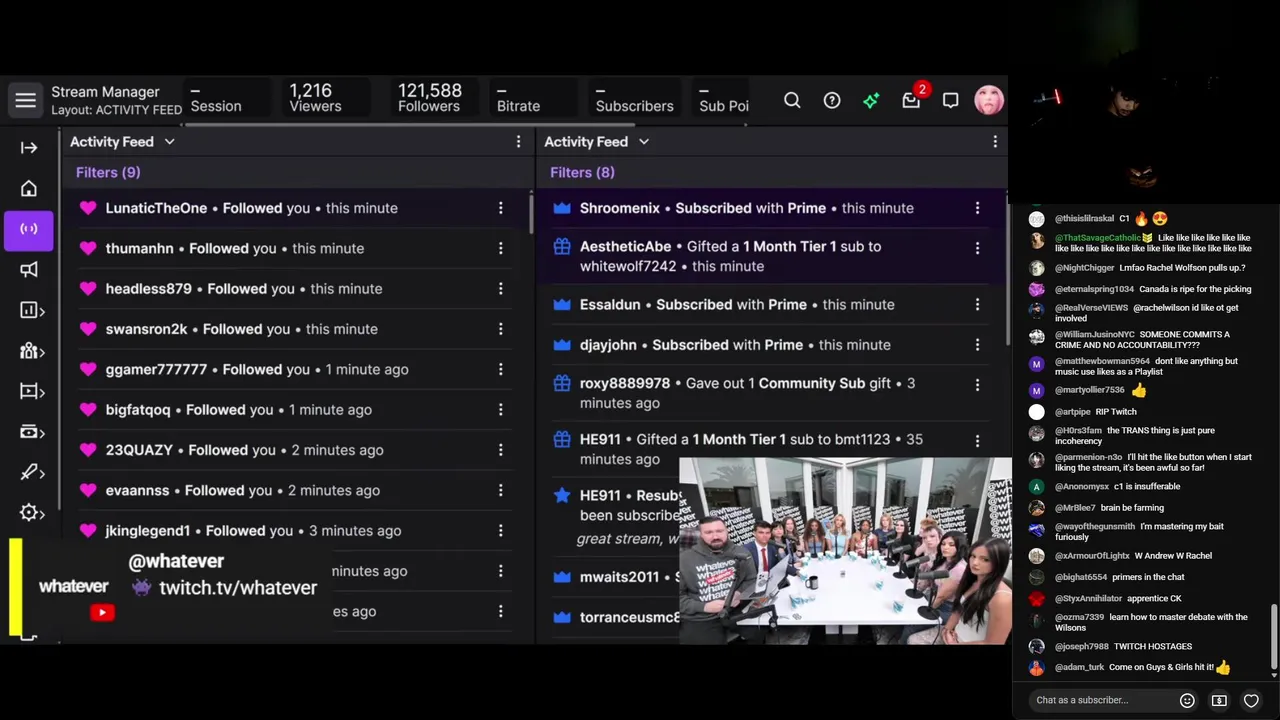Open roxy8889978 username link
Image resolution: width=1280 pixels, height=720 pixels.
pyautogui.click(x=625, y=383)
